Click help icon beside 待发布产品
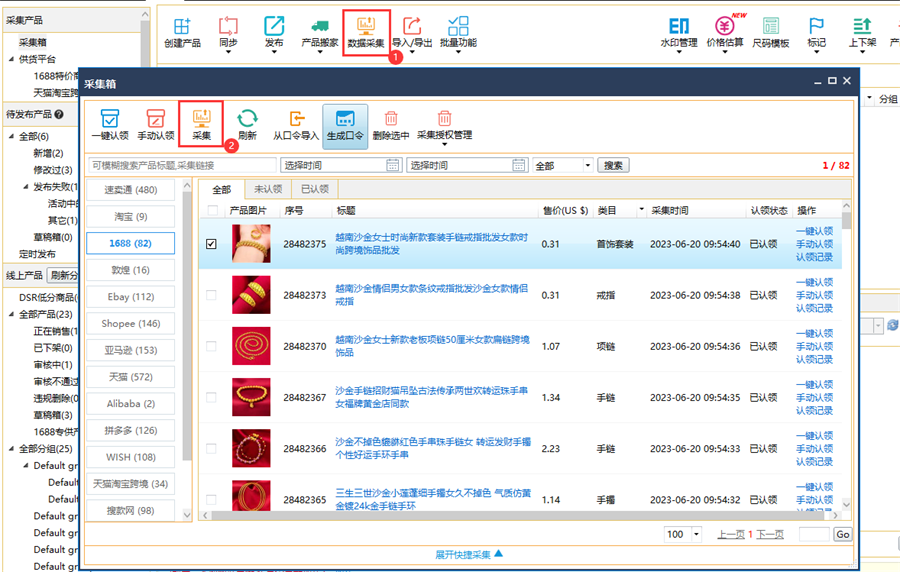Image resolution: width=900 pixels, height=572 pixels. click(59, 114)
